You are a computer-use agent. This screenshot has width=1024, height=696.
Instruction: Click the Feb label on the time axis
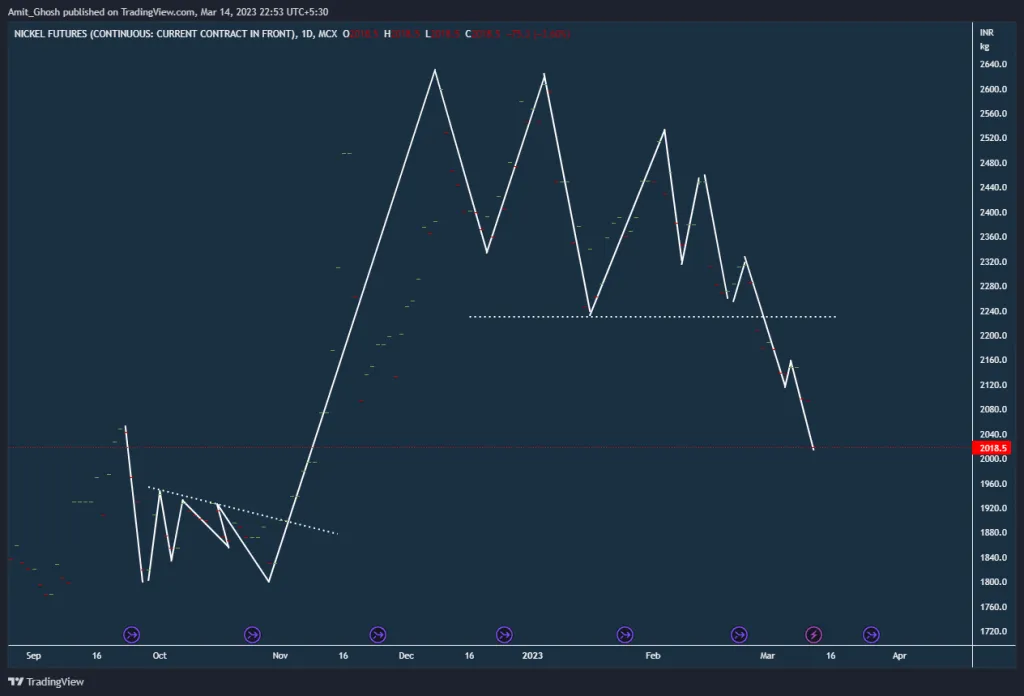653,656
